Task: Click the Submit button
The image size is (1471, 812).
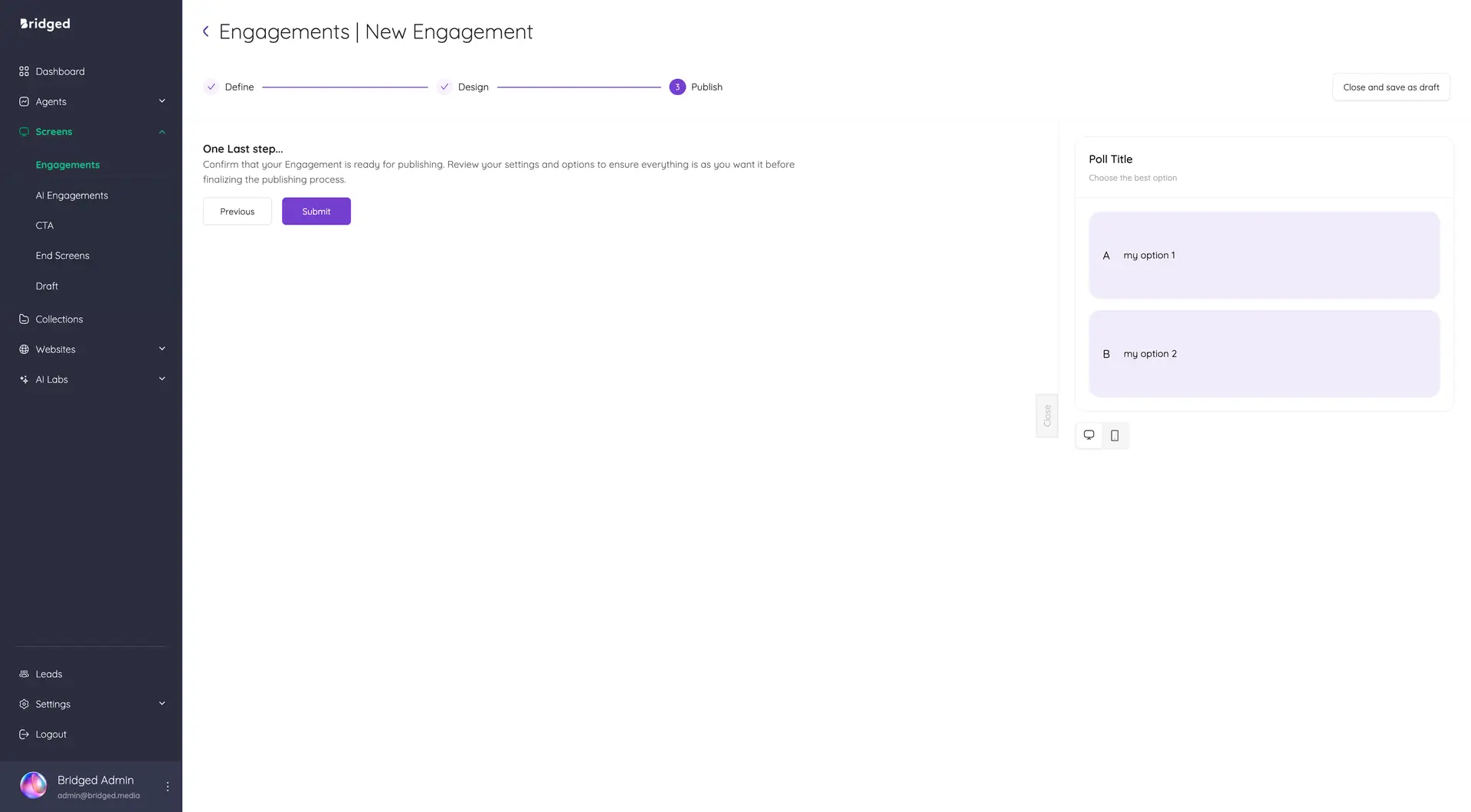Action: point(316,211)
